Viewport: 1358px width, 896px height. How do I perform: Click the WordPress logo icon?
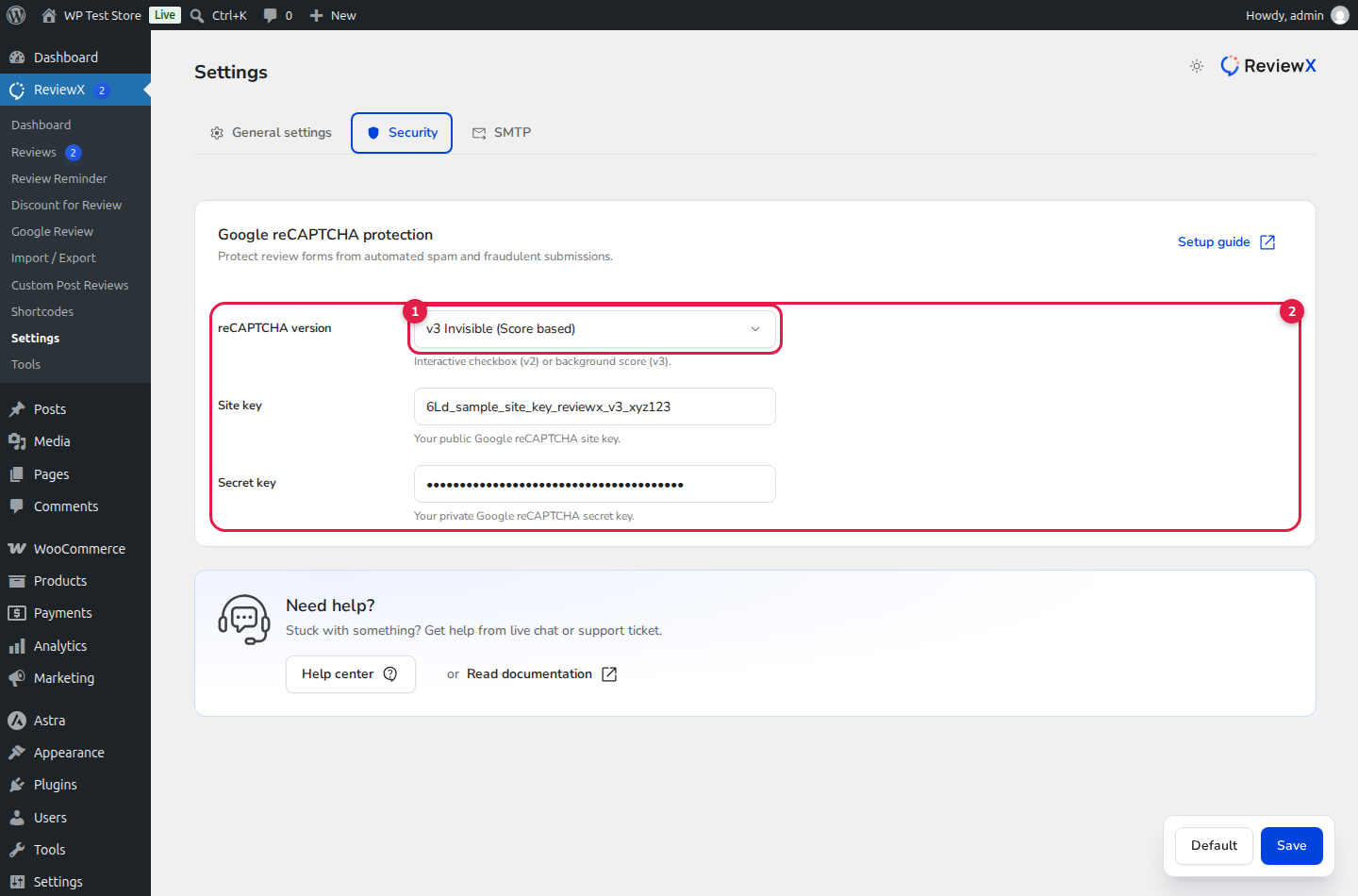[x=16, y=15]
